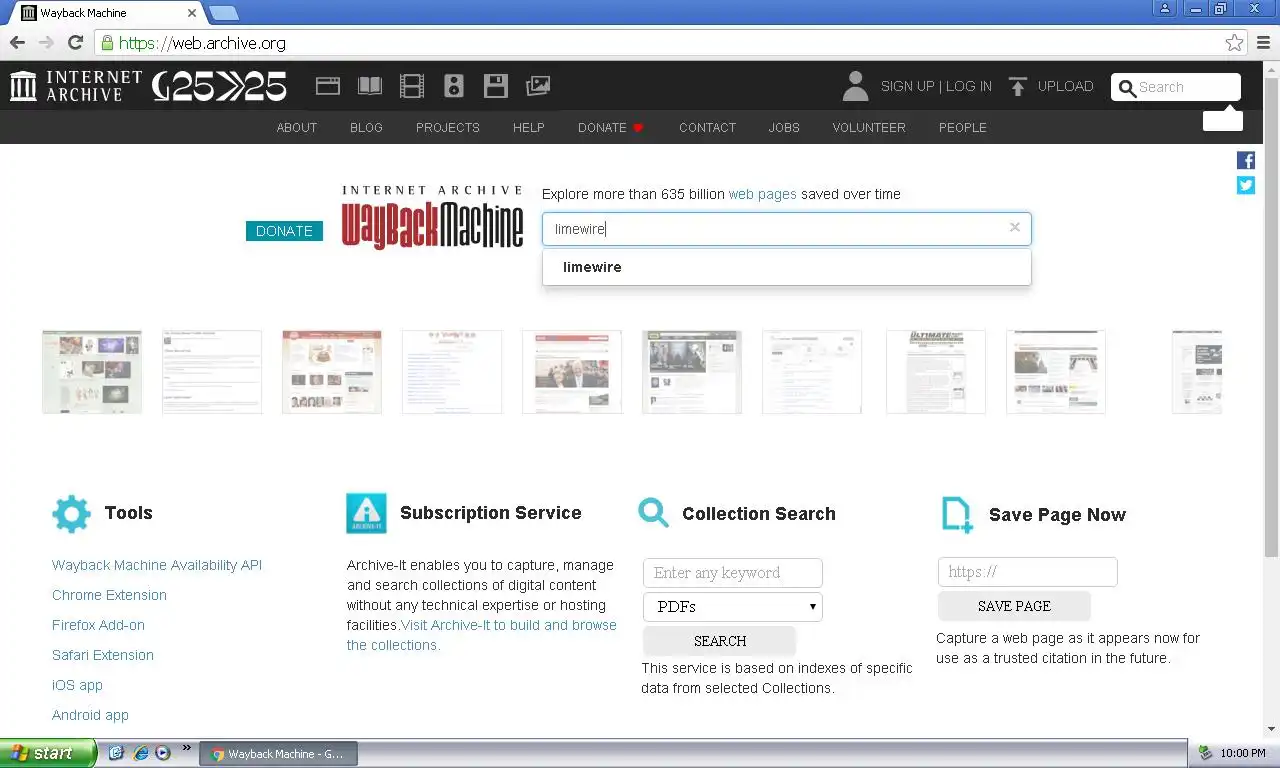Screen dimensions: 1280x768
Task: Open the Texts book icon in header
Action: point(370,86)
